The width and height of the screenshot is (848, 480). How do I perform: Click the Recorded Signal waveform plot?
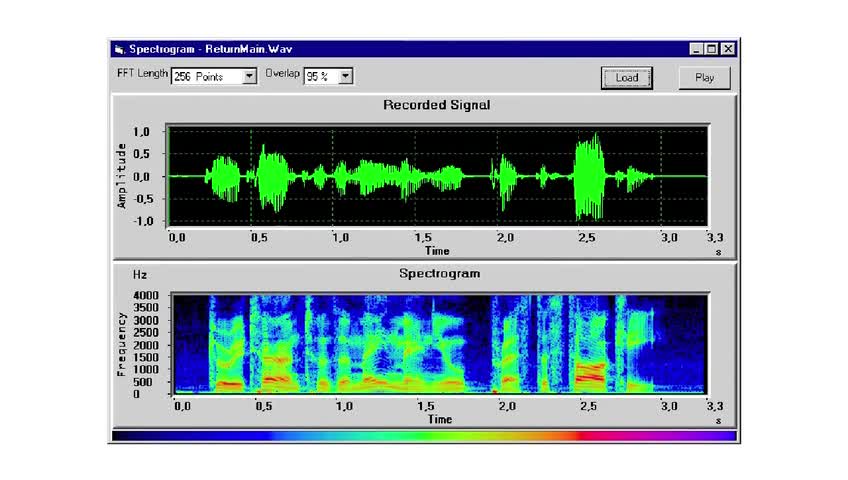click(x=437, y=176)
